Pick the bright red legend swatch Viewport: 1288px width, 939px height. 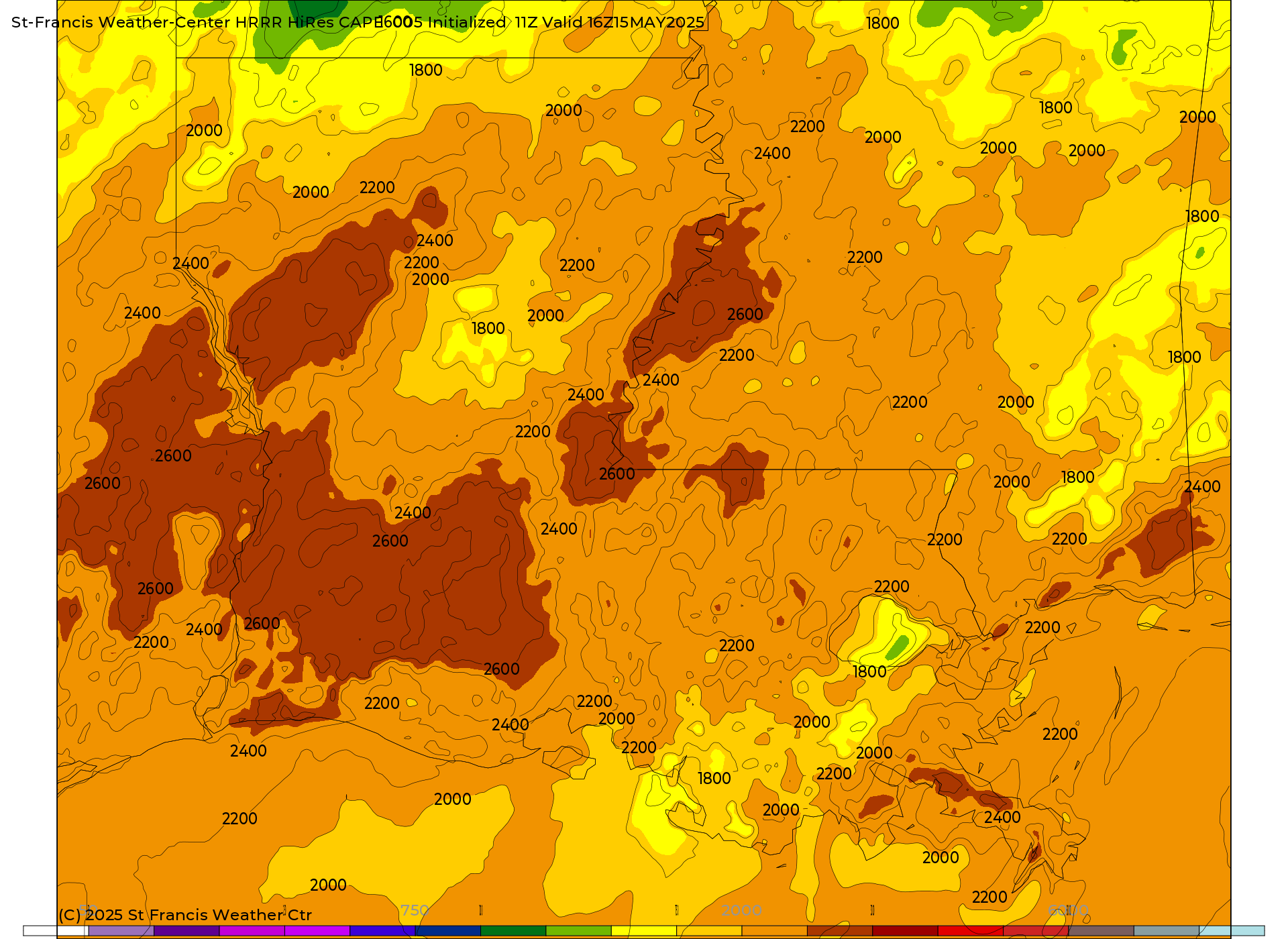point(970,931)
